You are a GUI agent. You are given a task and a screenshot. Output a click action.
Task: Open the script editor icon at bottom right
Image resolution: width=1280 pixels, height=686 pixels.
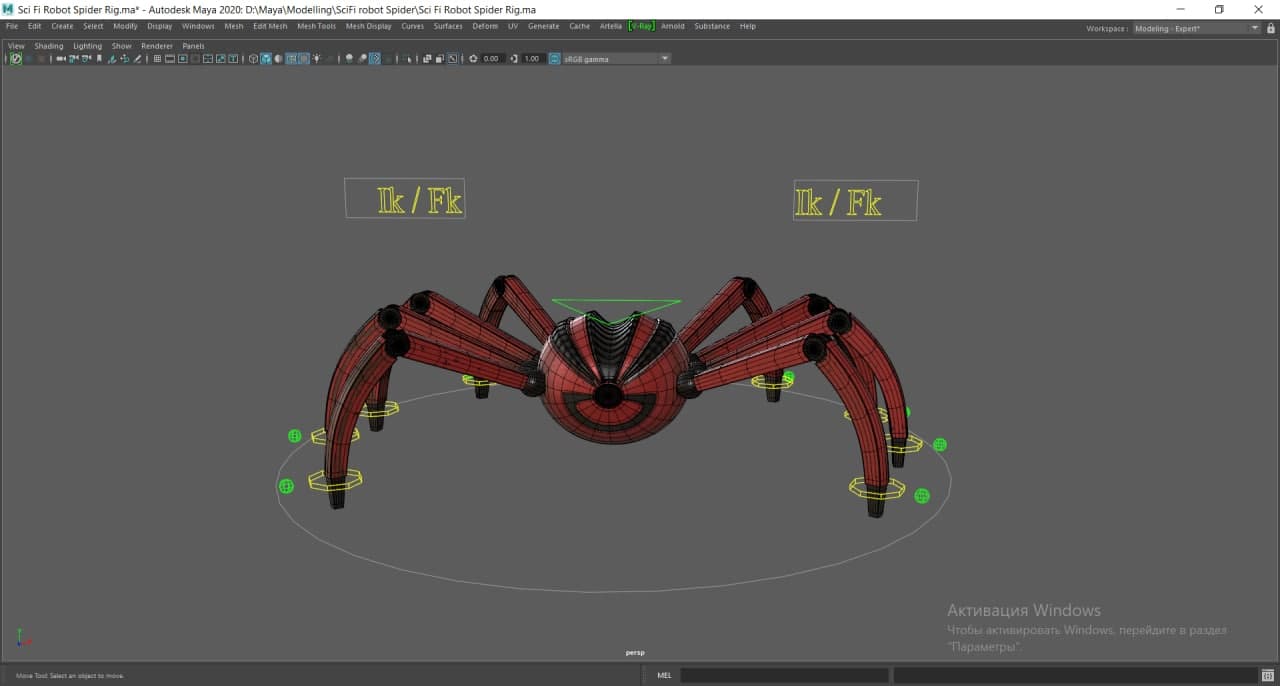tap(1268, 675)
